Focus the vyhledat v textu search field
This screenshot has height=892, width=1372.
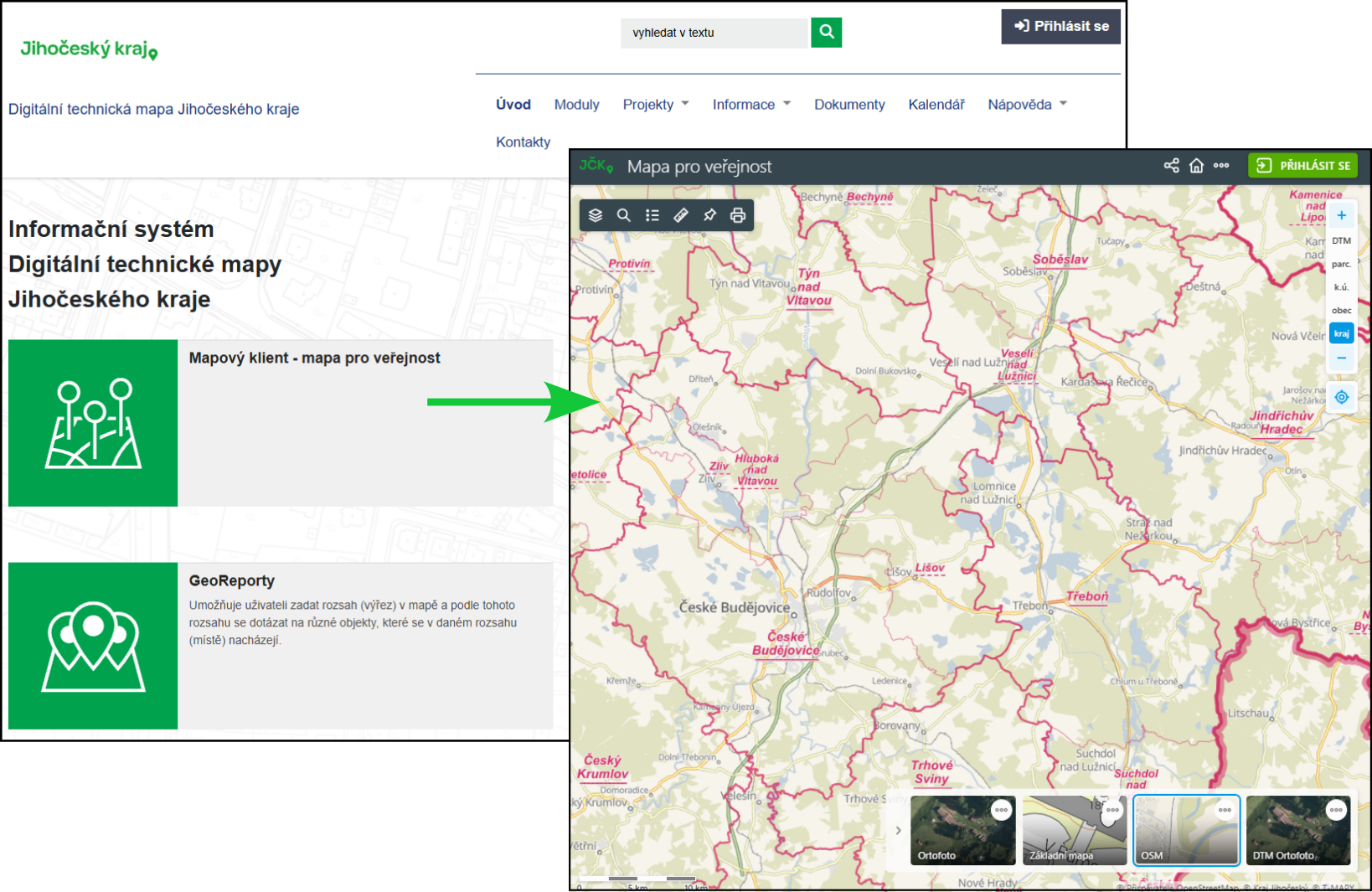[x=714, y=33]
